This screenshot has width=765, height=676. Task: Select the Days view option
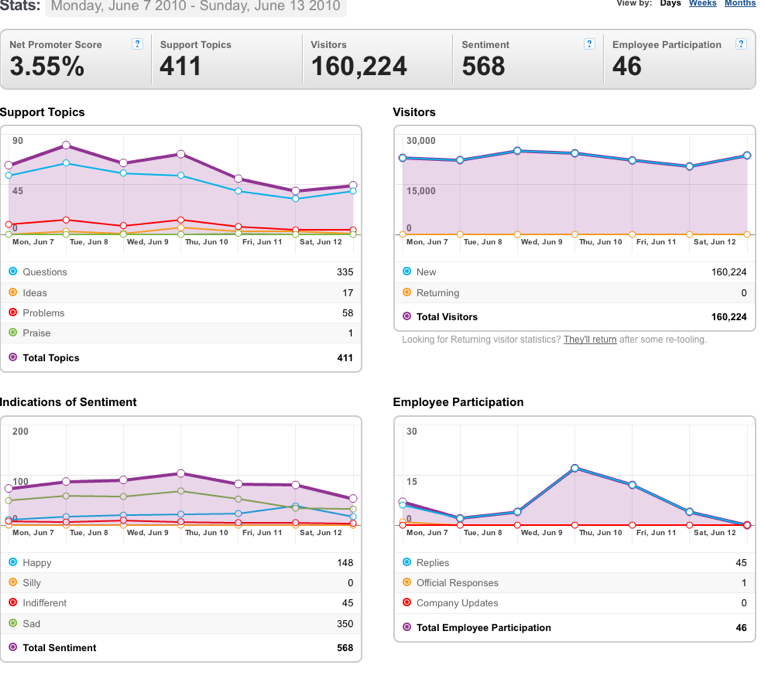670,3
